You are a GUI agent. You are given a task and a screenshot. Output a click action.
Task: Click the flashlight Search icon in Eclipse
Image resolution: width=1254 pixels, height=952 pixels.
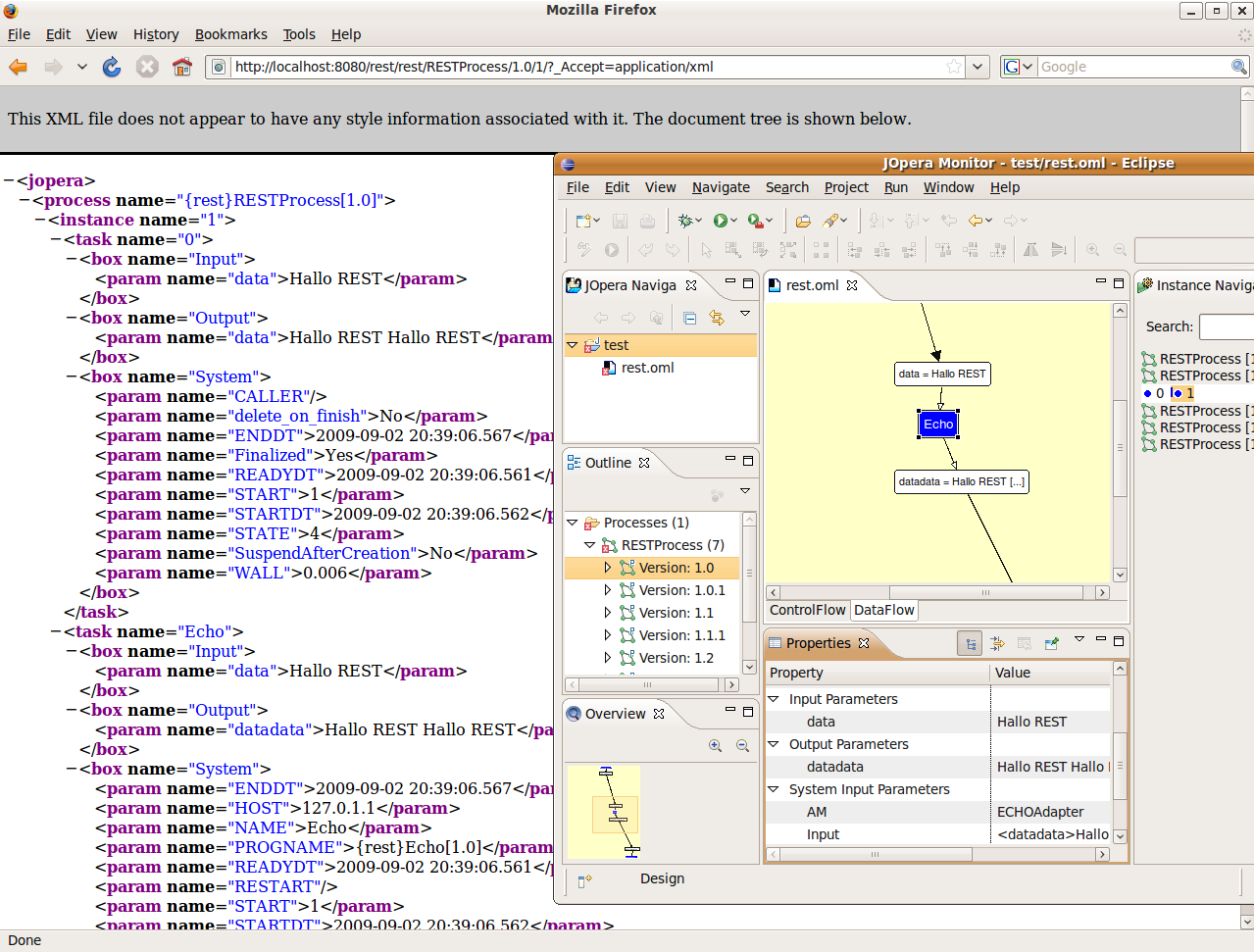[x=830, y=221]
